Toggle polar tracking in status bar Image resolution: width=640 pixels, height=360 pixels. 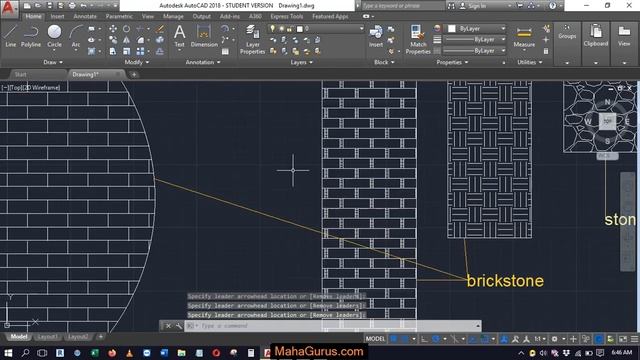pyautogui.click(x=436, y=339)
